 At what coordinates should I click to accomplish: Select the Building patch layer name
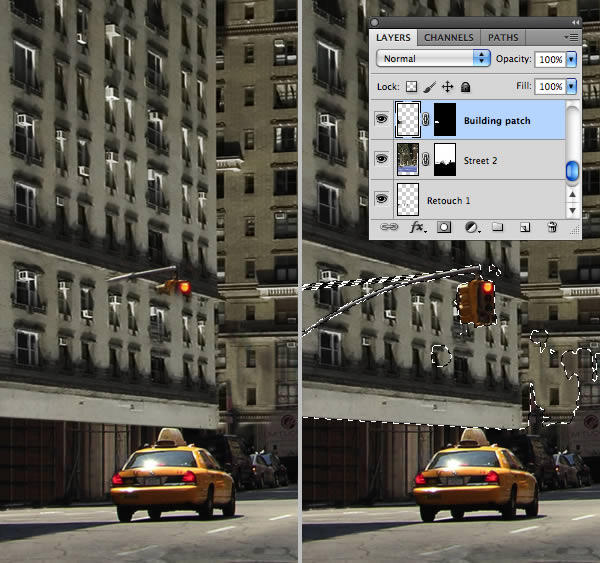(x=497, y=121)
